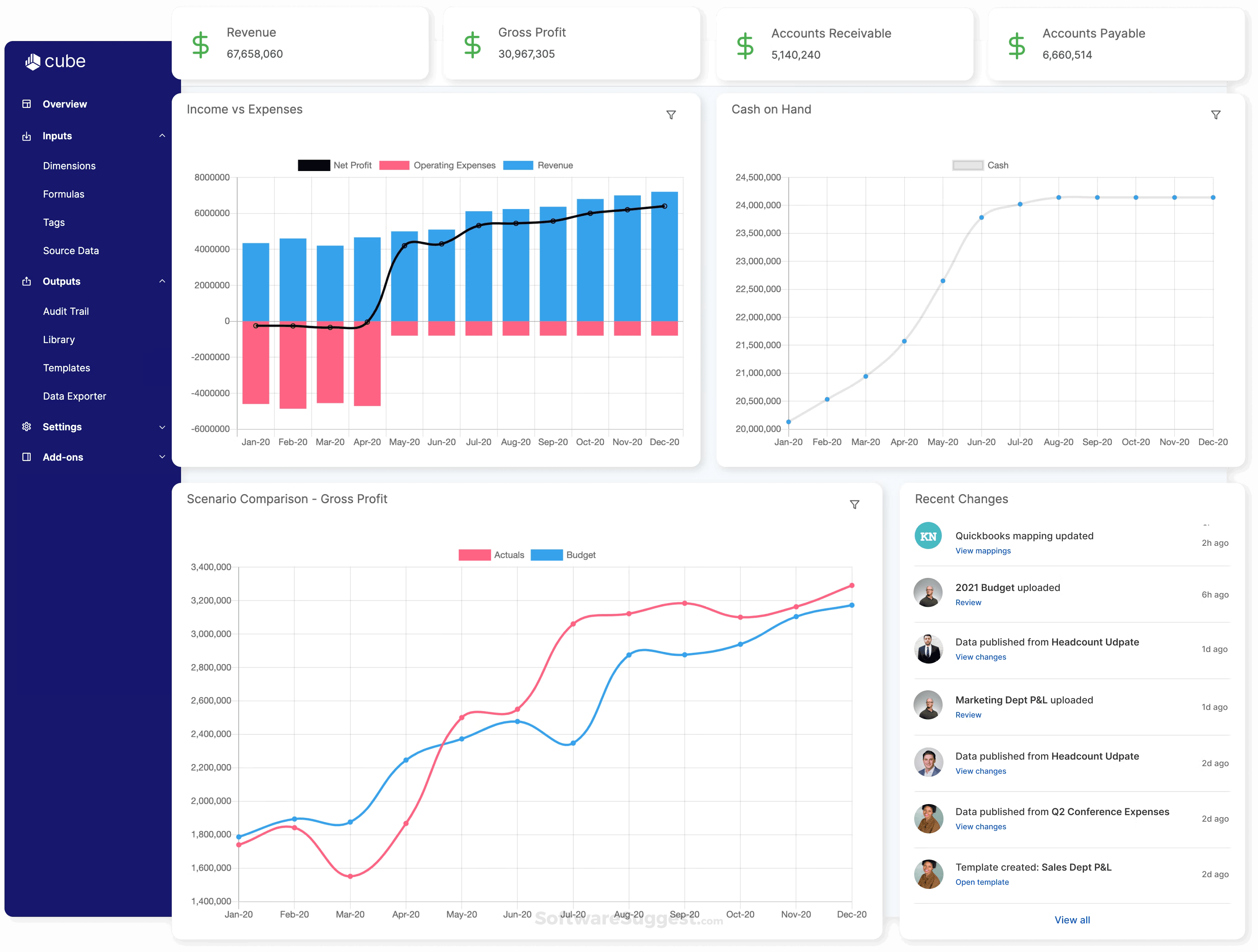Collapse the Inputs section
The width and height of the screenshot is (1258, 952).
(x=162, y=136)
